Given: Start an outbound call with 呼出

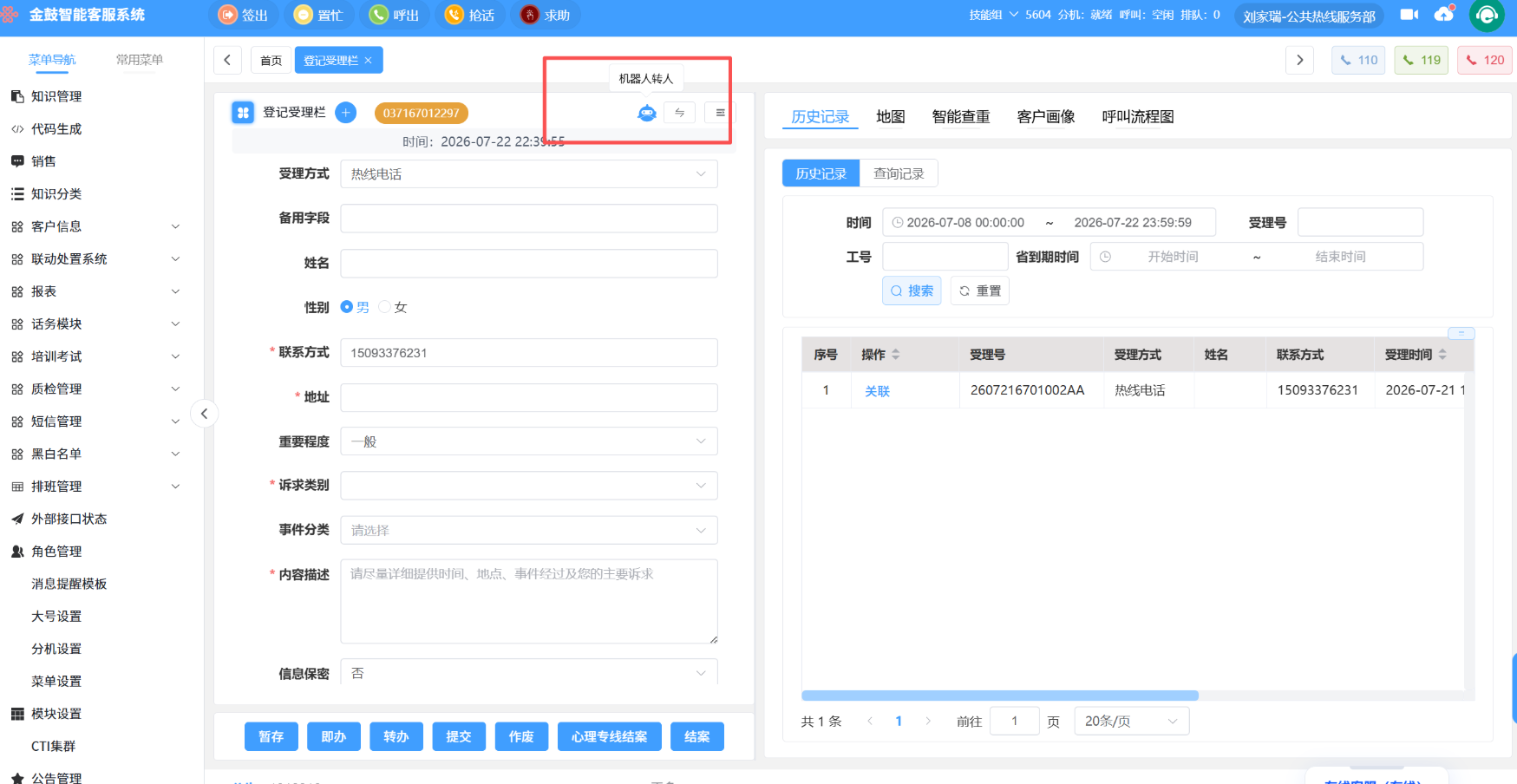Looking at the screenshot, I should (394, 15).
